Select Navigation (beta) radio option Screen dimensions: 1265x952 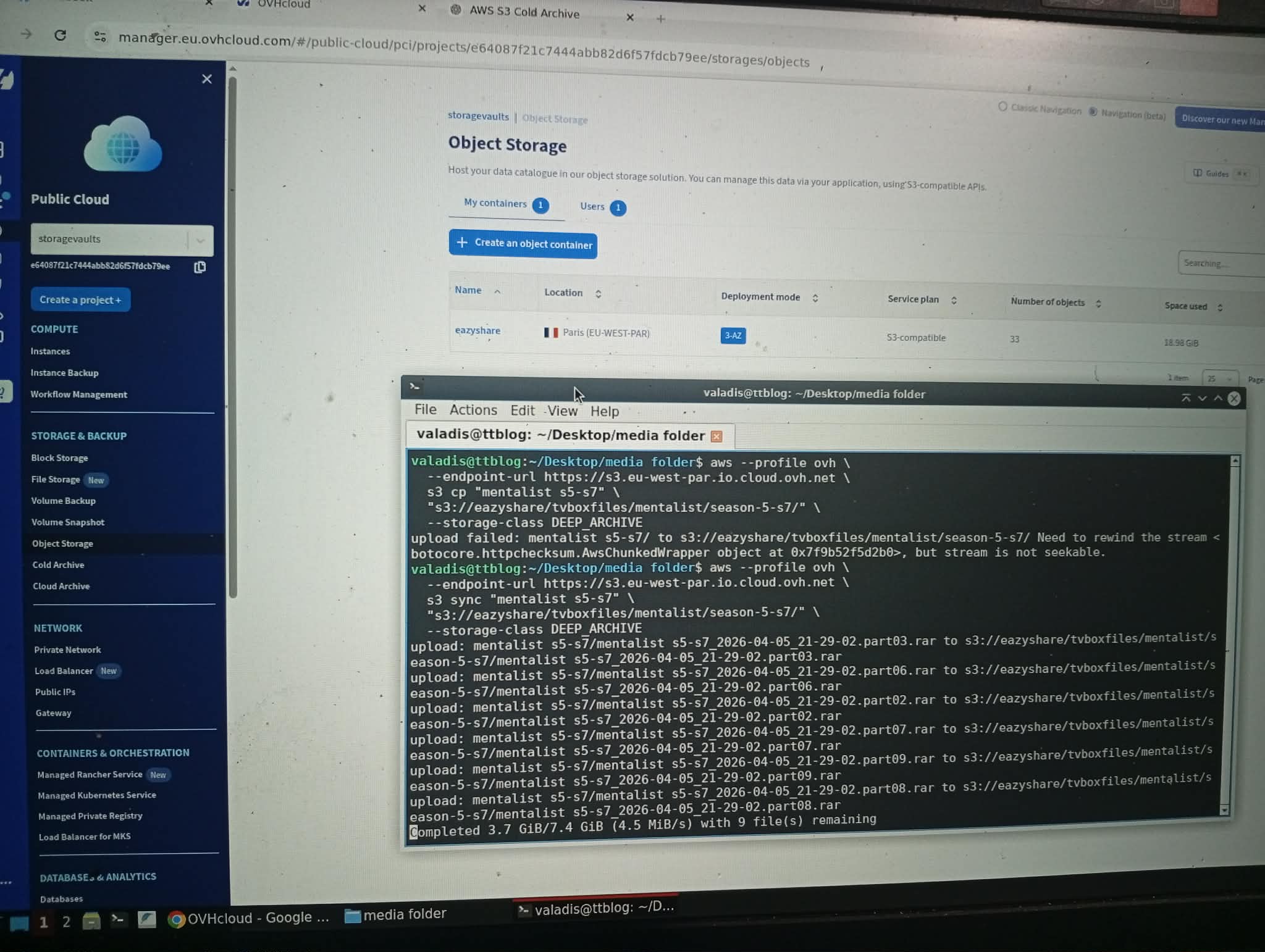[1093, 112]
